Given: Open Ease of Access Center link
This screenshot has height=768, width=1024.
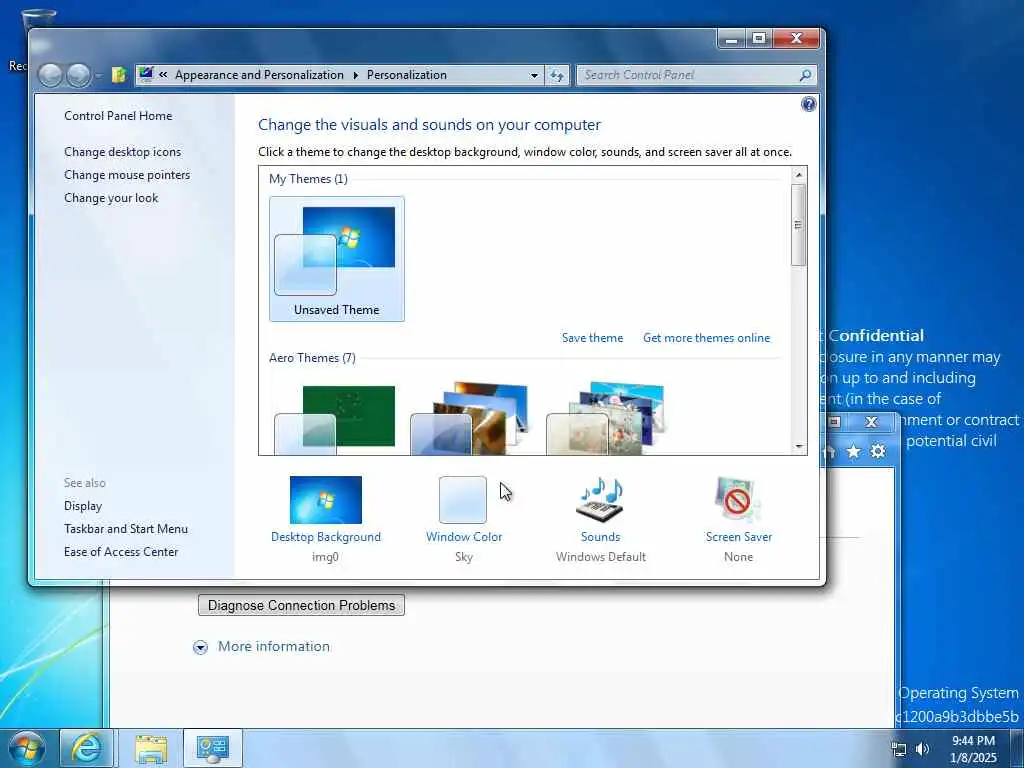Looking at the screenshot, I should [121, 551].
